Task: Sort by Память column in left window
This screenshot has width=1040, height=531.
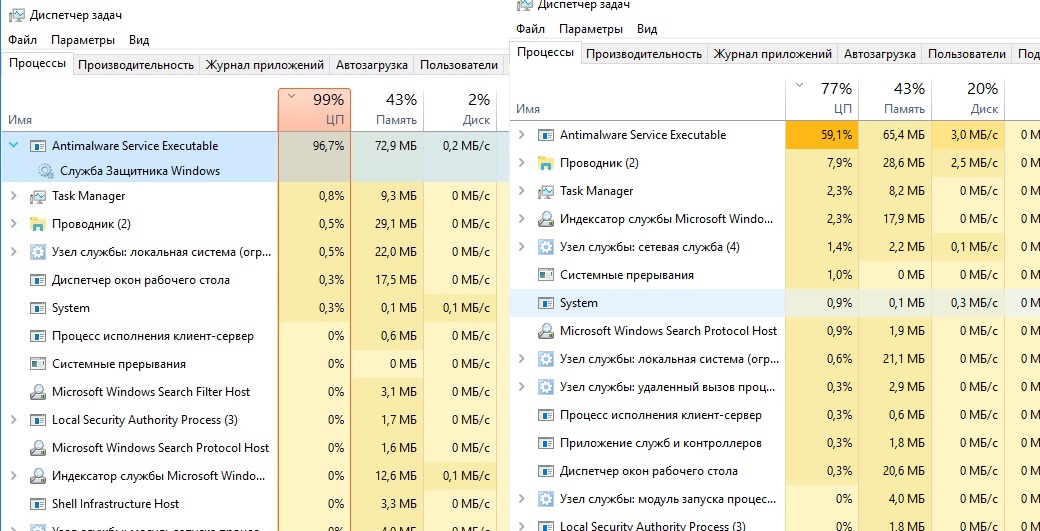Action: click(x=387, y=109)
